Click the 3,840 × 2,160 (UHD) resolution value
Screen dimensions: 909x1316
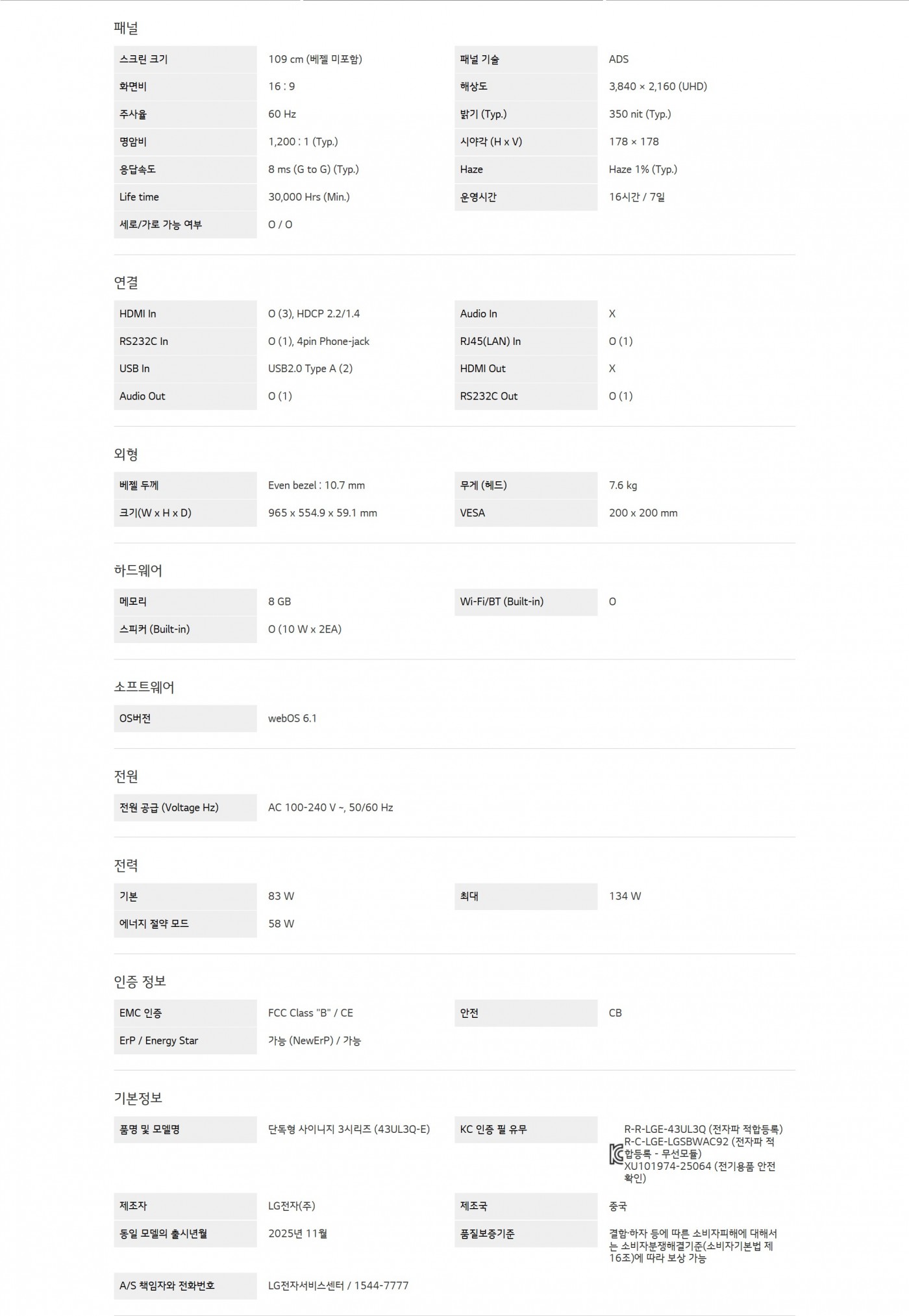[658, 86]
